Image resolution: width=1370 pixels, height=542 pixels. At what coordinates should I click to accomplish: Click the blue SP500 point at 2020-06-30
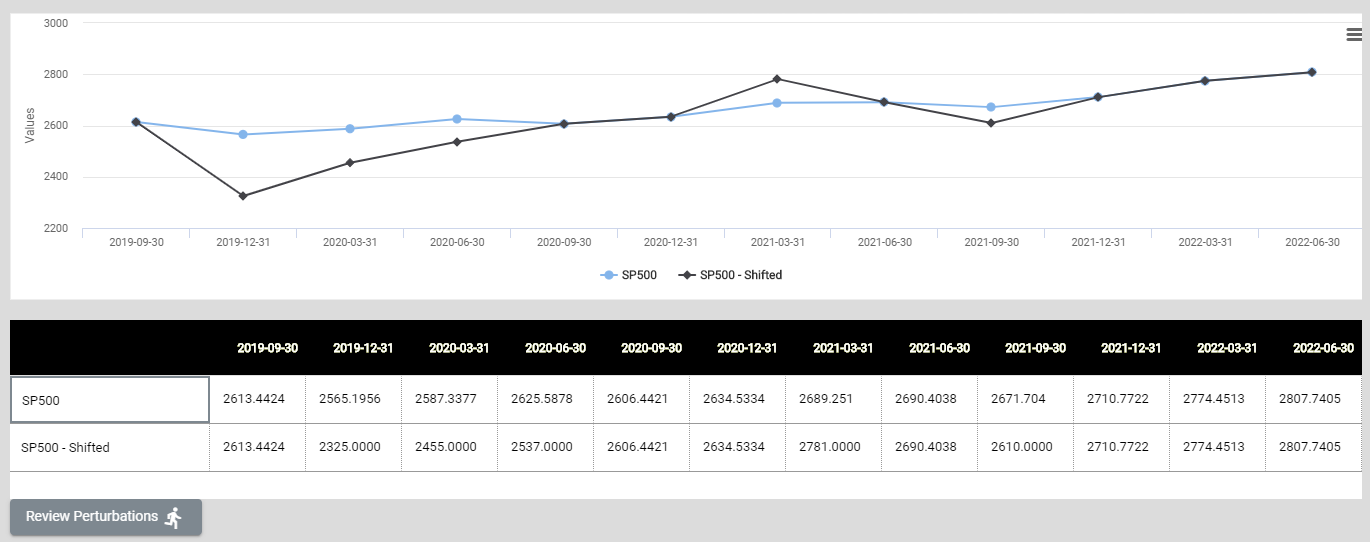457,119
